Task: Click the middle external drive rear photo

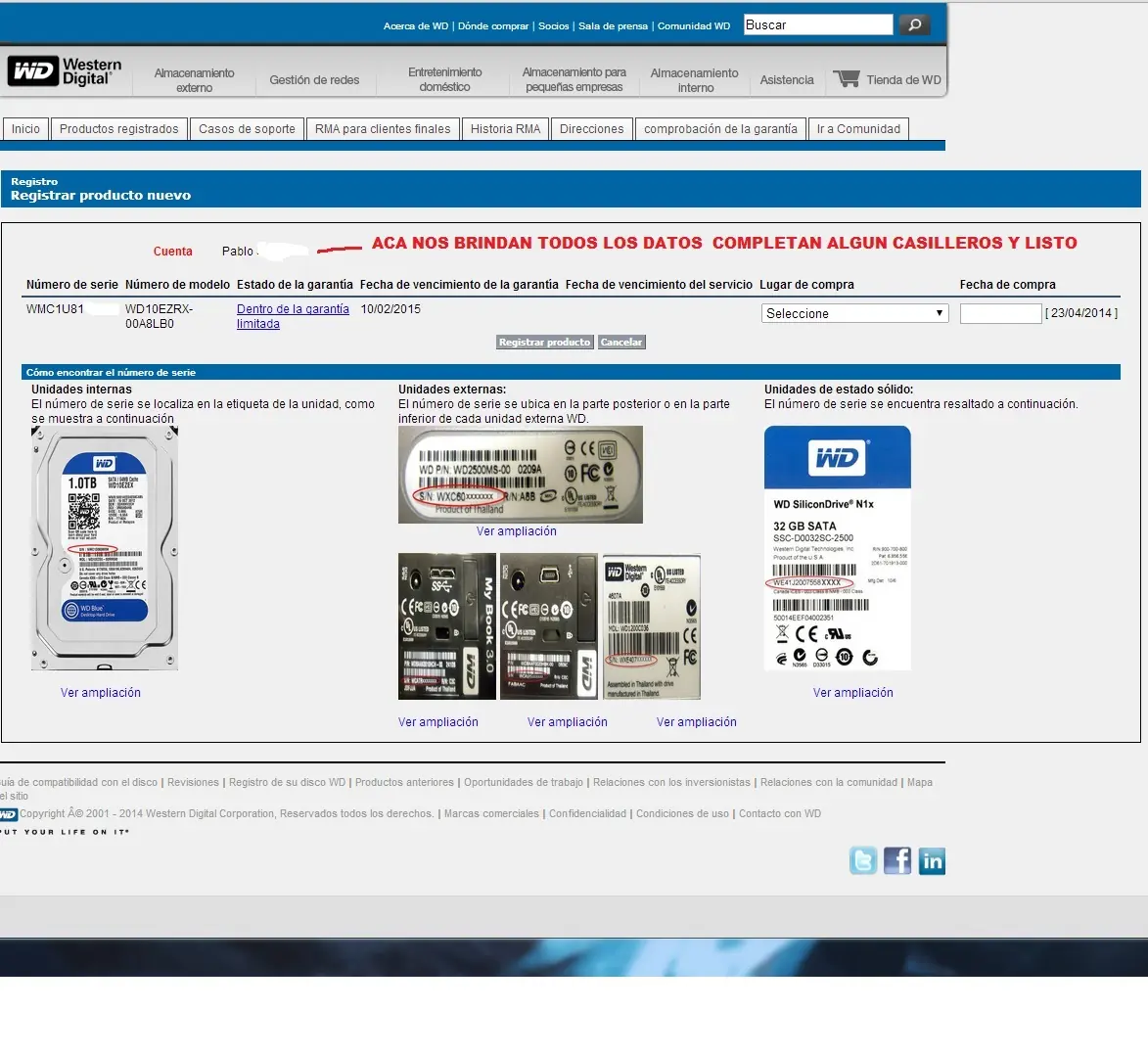Action: tap(549, 626)
